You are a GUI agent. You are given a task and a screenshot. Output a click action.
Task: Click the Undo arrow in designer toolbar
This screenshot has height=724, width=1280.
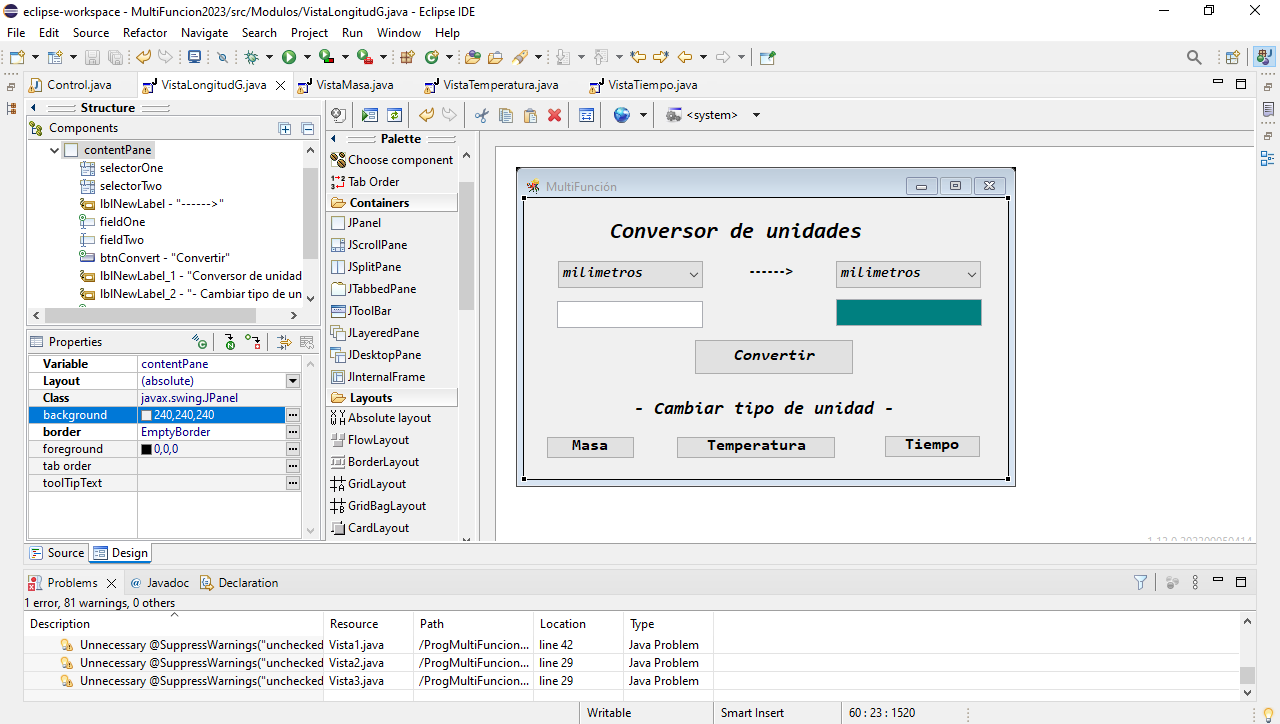coord(427,115)
